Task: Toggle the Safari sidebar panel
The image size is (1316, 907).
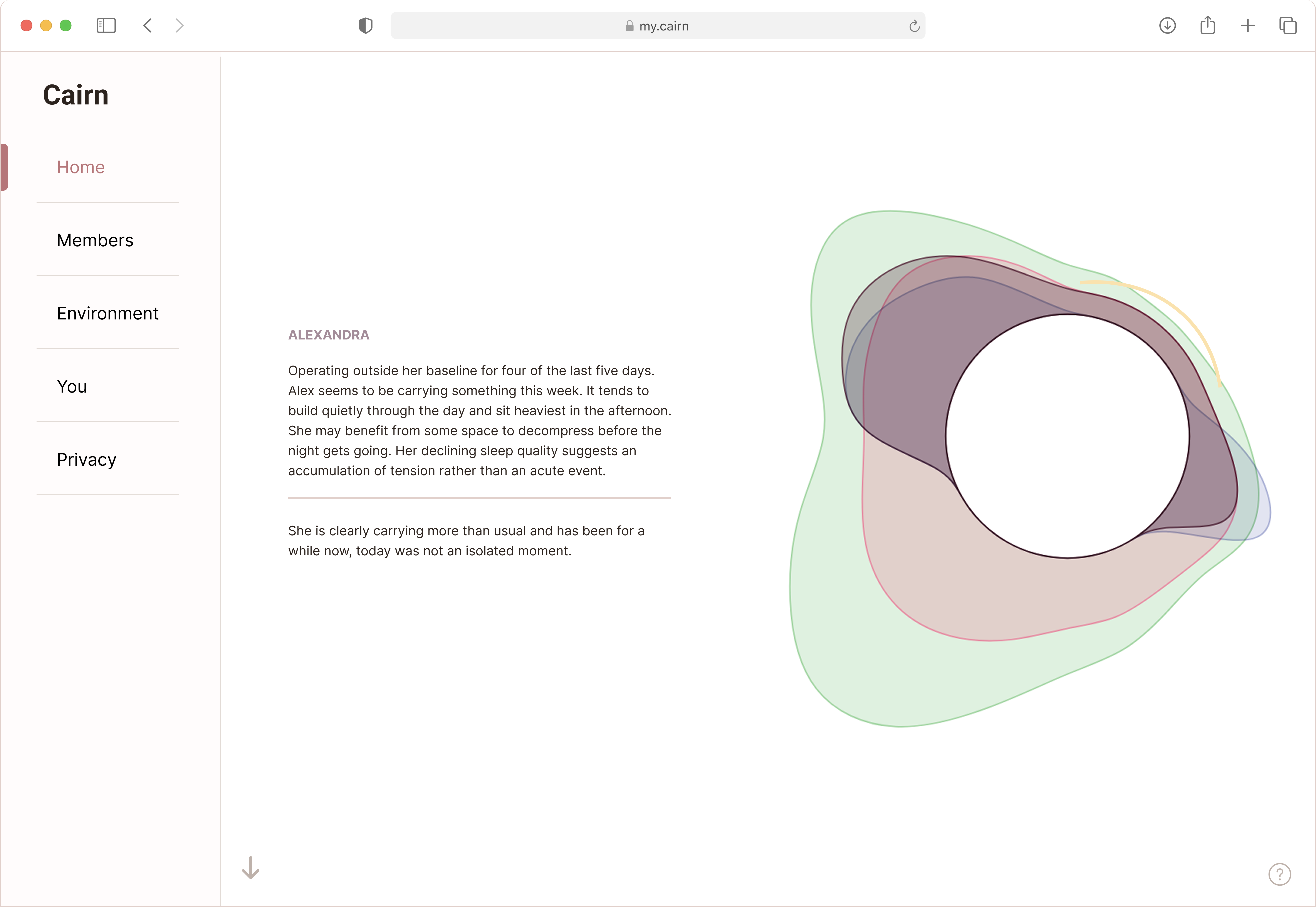Action: [106, 26]
